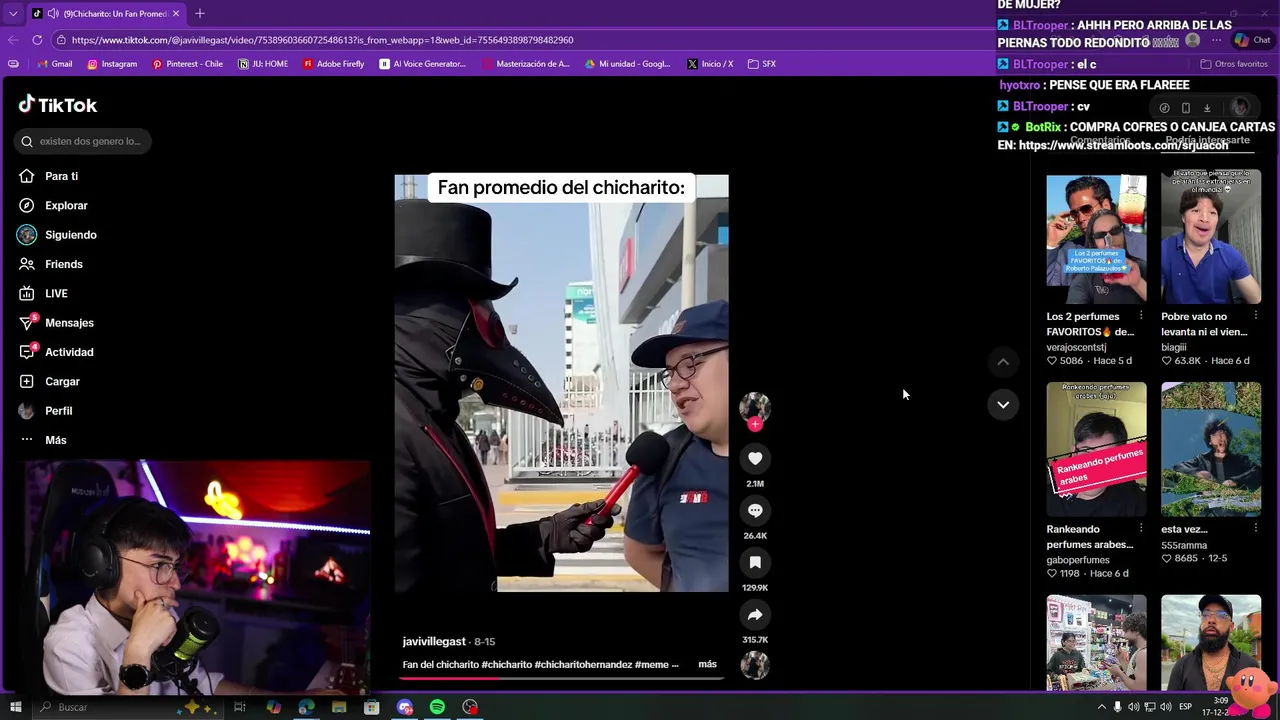The width and height of the screenshot is (1280, 720).
Task: Open Mi unidad Google Drive bookmark
Action: tap(627, 64)
